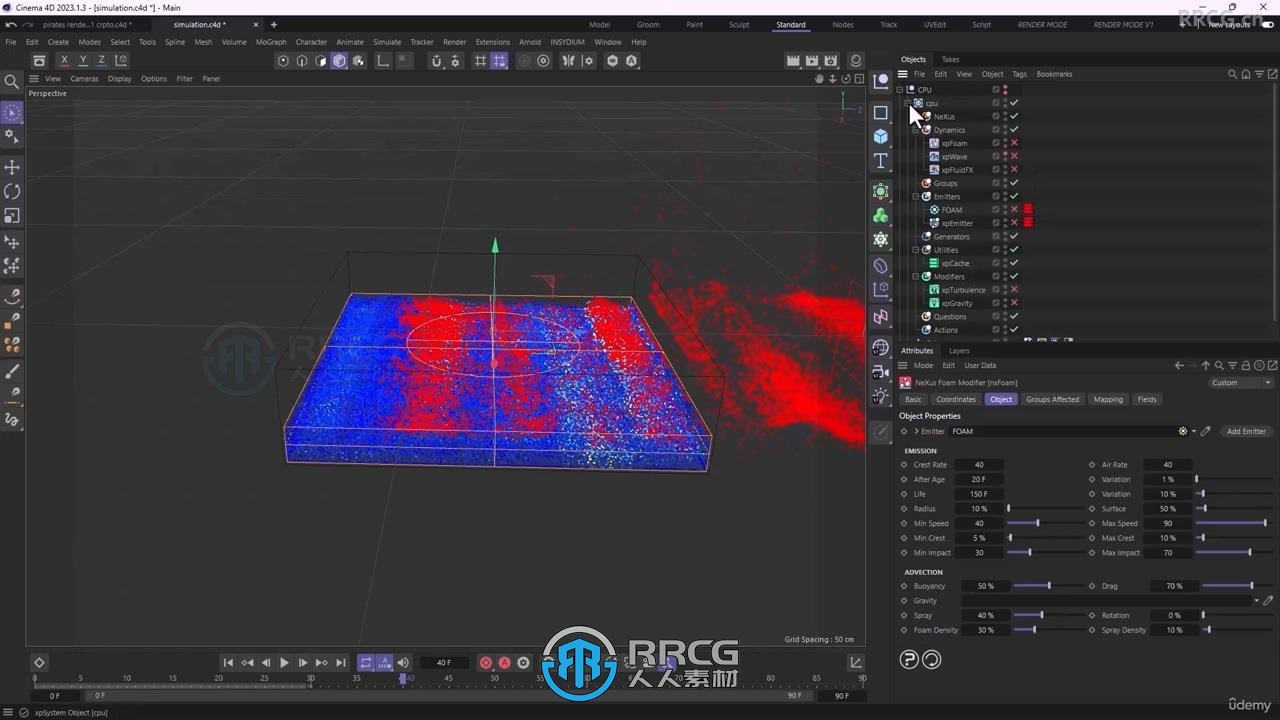Click the Undo arrow icon

(11, 24)
